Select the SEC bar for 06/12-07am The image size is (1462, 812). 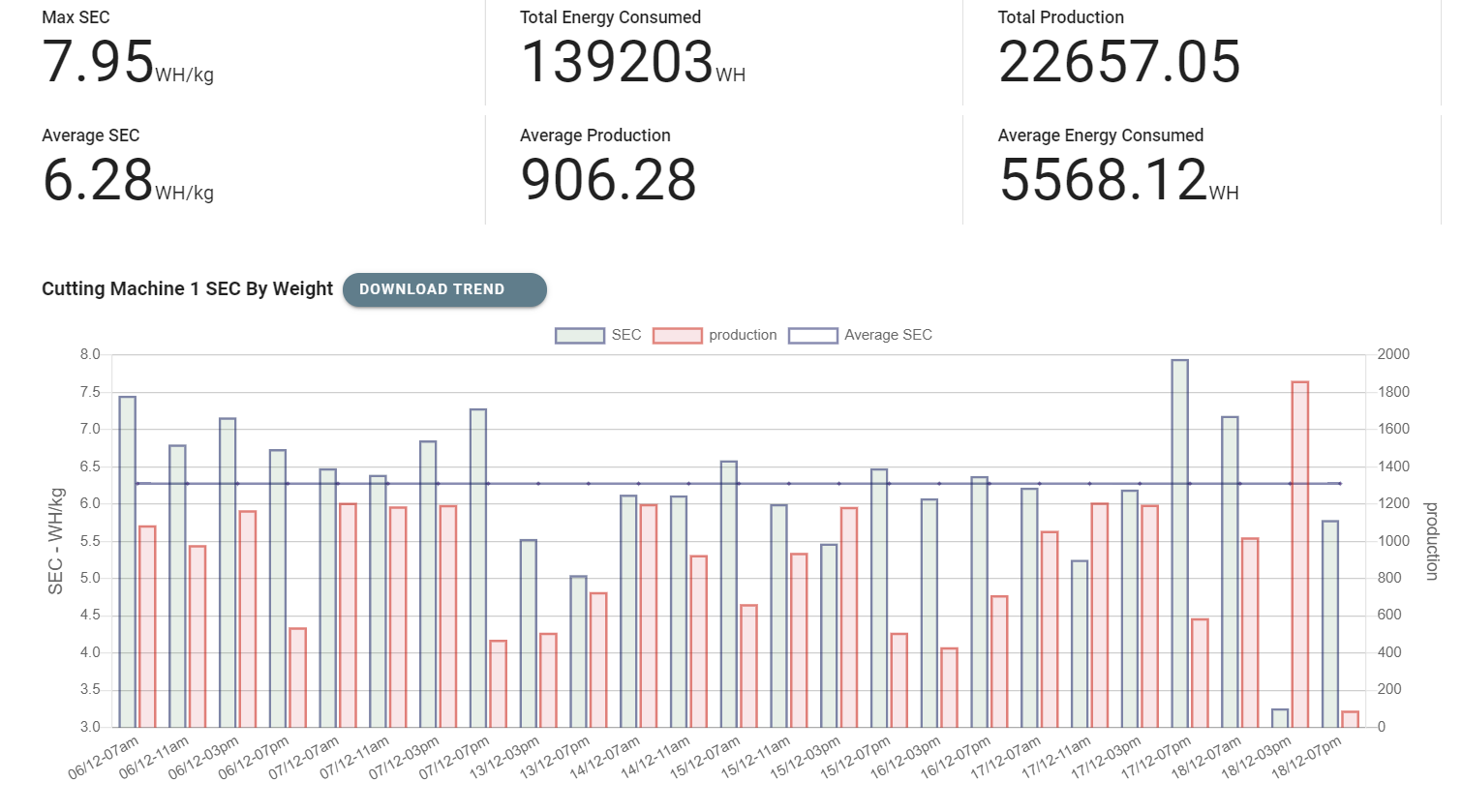click(x=128, y=562)
